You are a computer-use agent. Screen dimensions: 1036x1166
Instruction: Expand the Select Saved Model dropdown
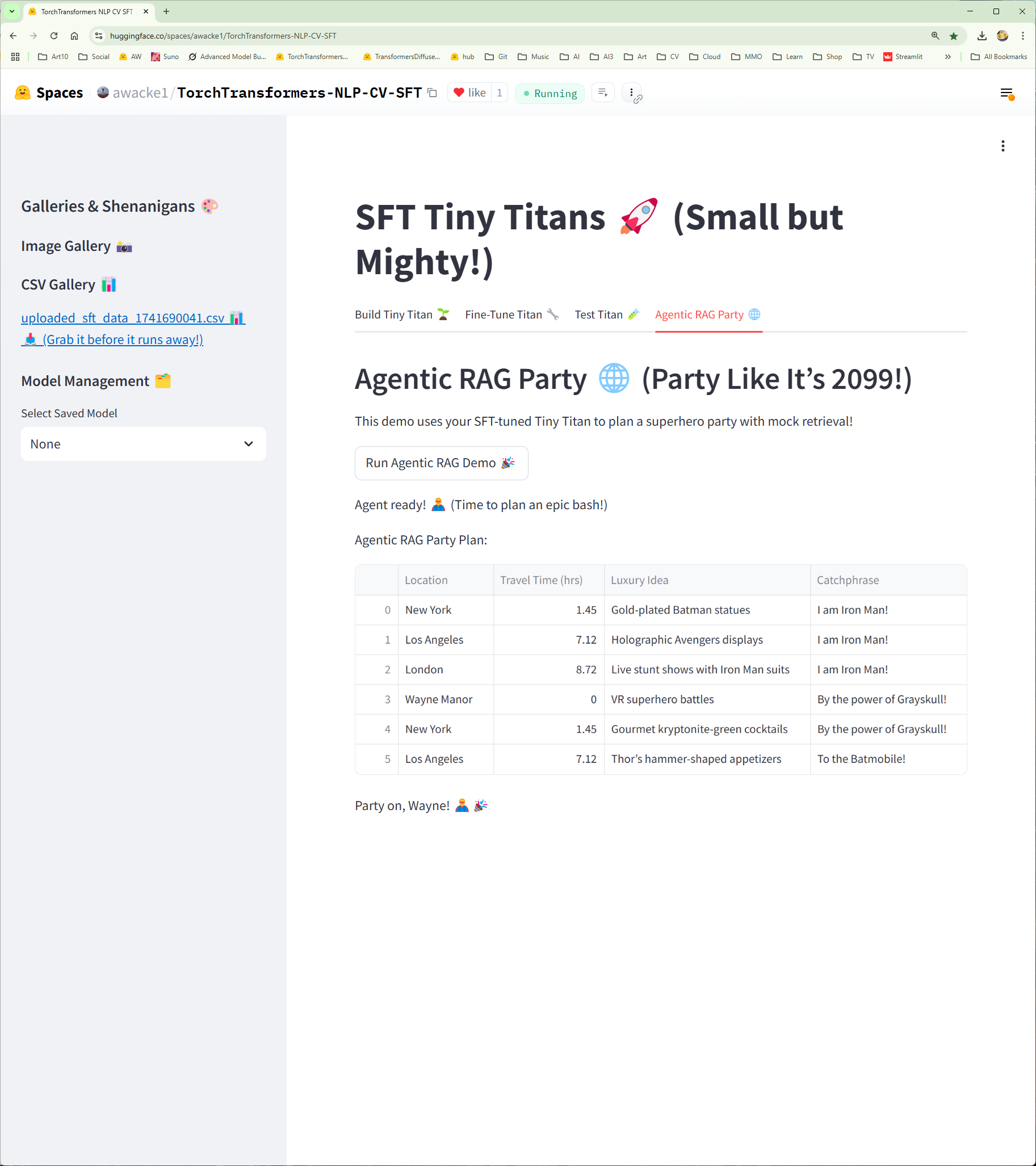[143, 444]
